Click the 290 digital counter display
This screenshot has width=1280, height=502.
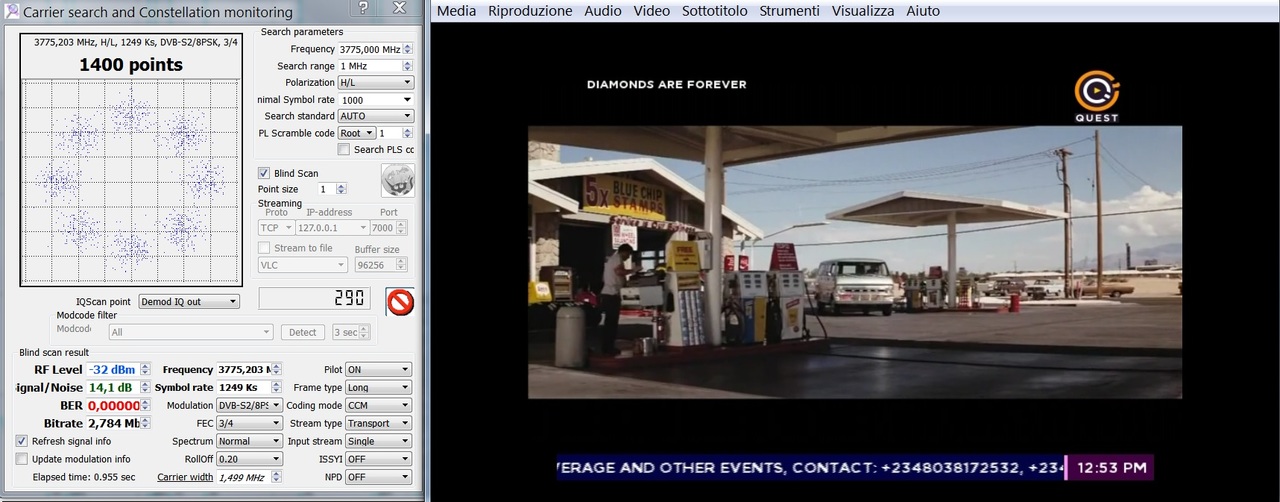[315, 299]
